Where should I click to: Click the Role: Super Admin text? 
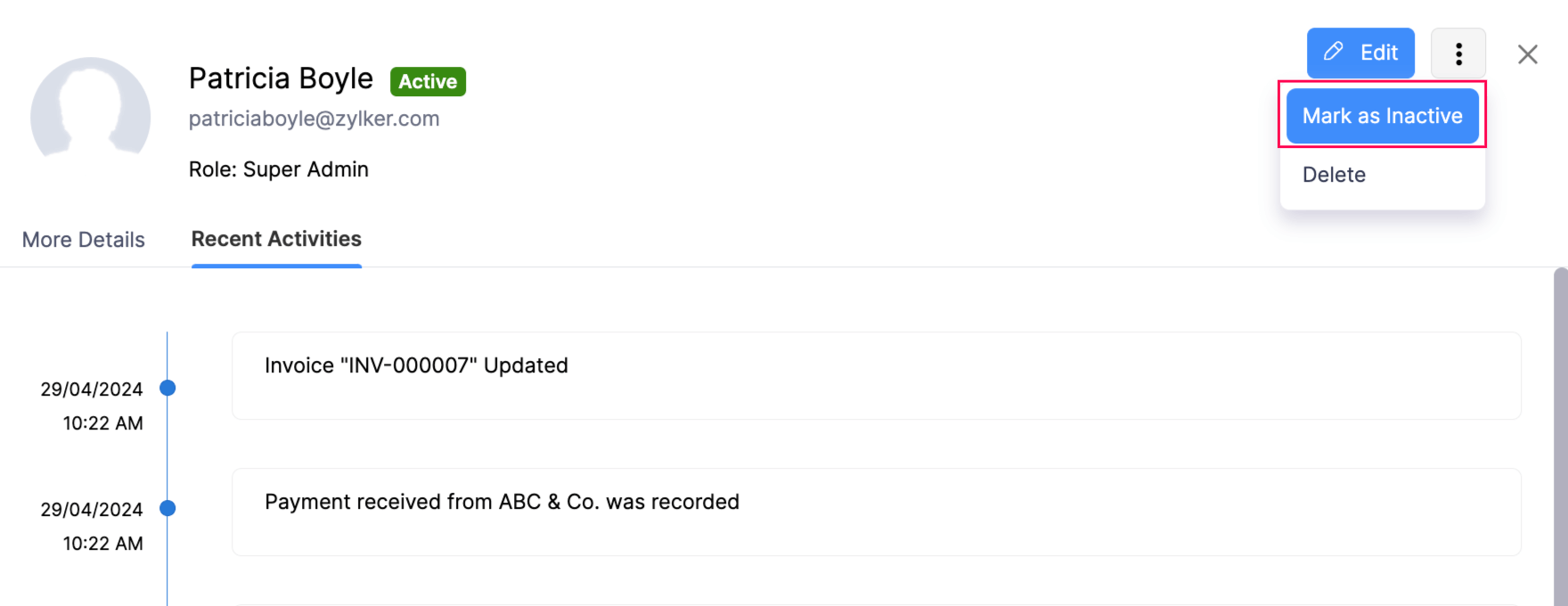pos(278,169)
